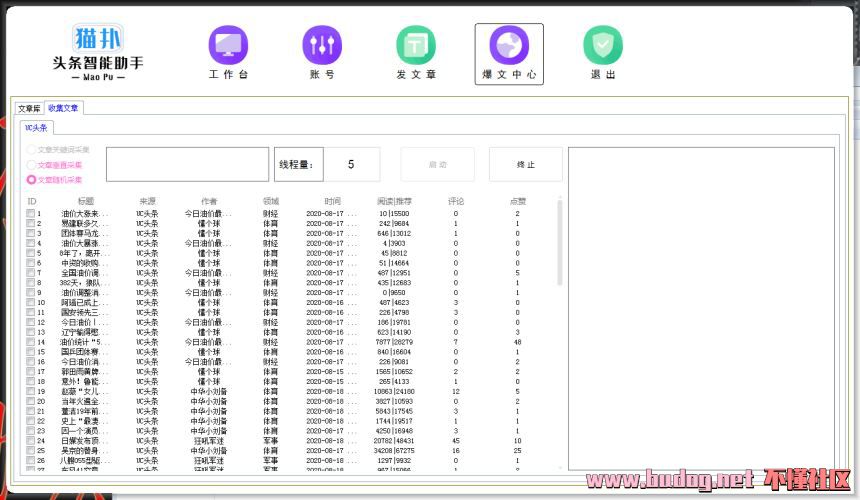Screen dimensions: 860x500
Task: Click the comment count 45 in row 24
Action: click(456, 441)
